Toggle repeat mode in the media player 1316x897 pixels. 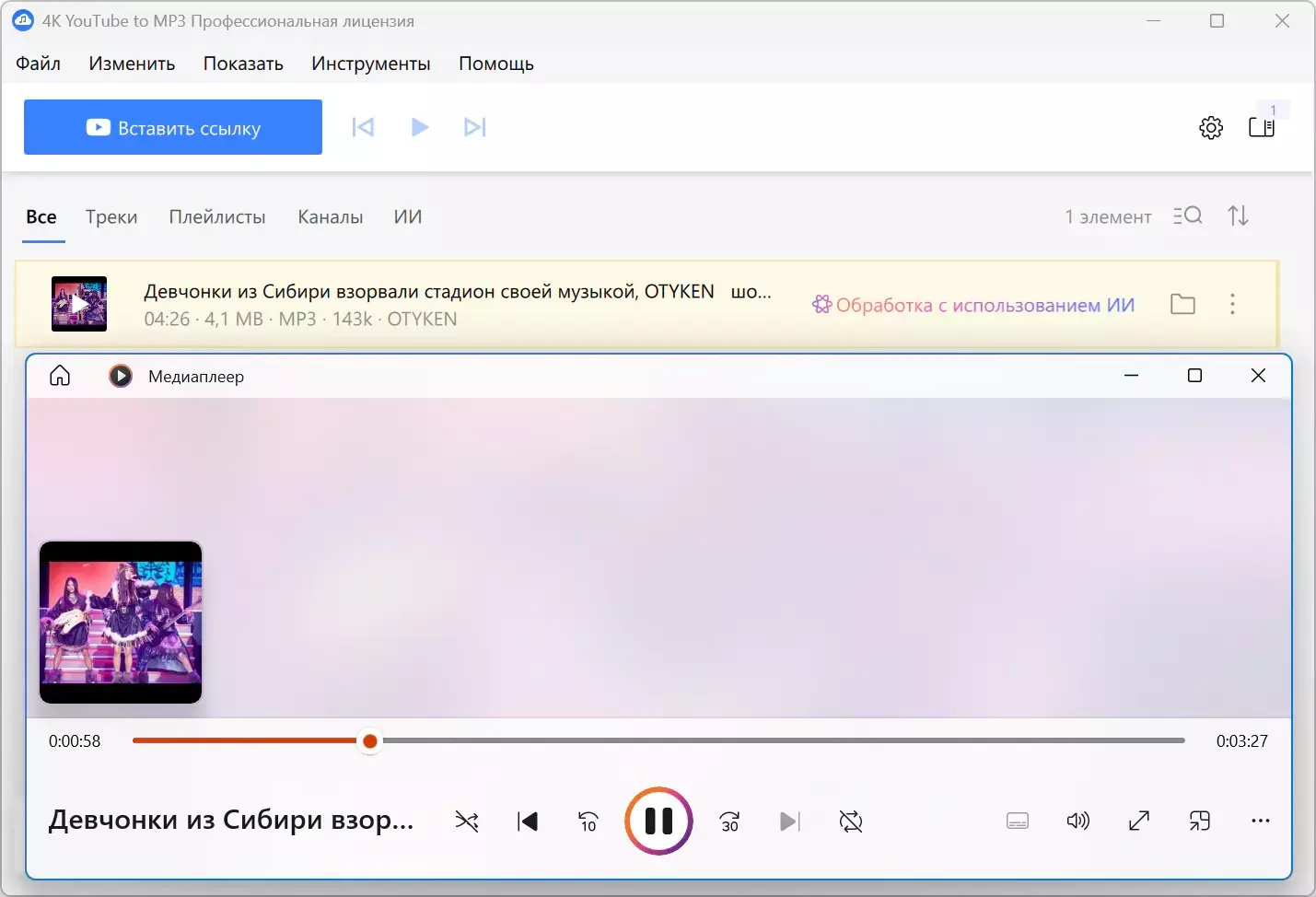coord(851,821)
